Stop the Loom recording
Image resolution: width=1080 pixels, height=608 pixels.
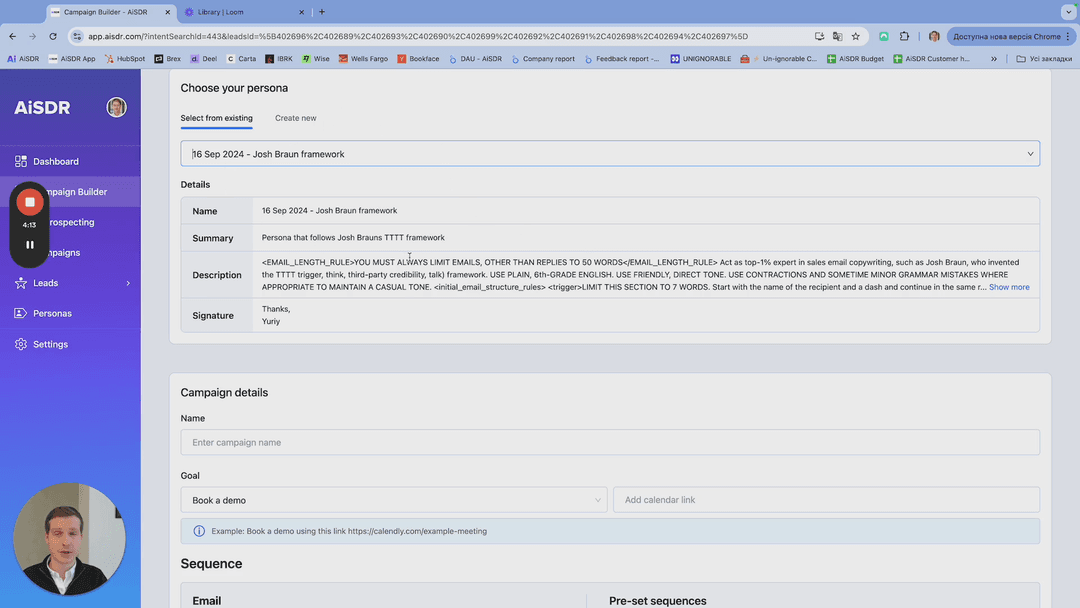pyautogui.click(x=30, y=202)
